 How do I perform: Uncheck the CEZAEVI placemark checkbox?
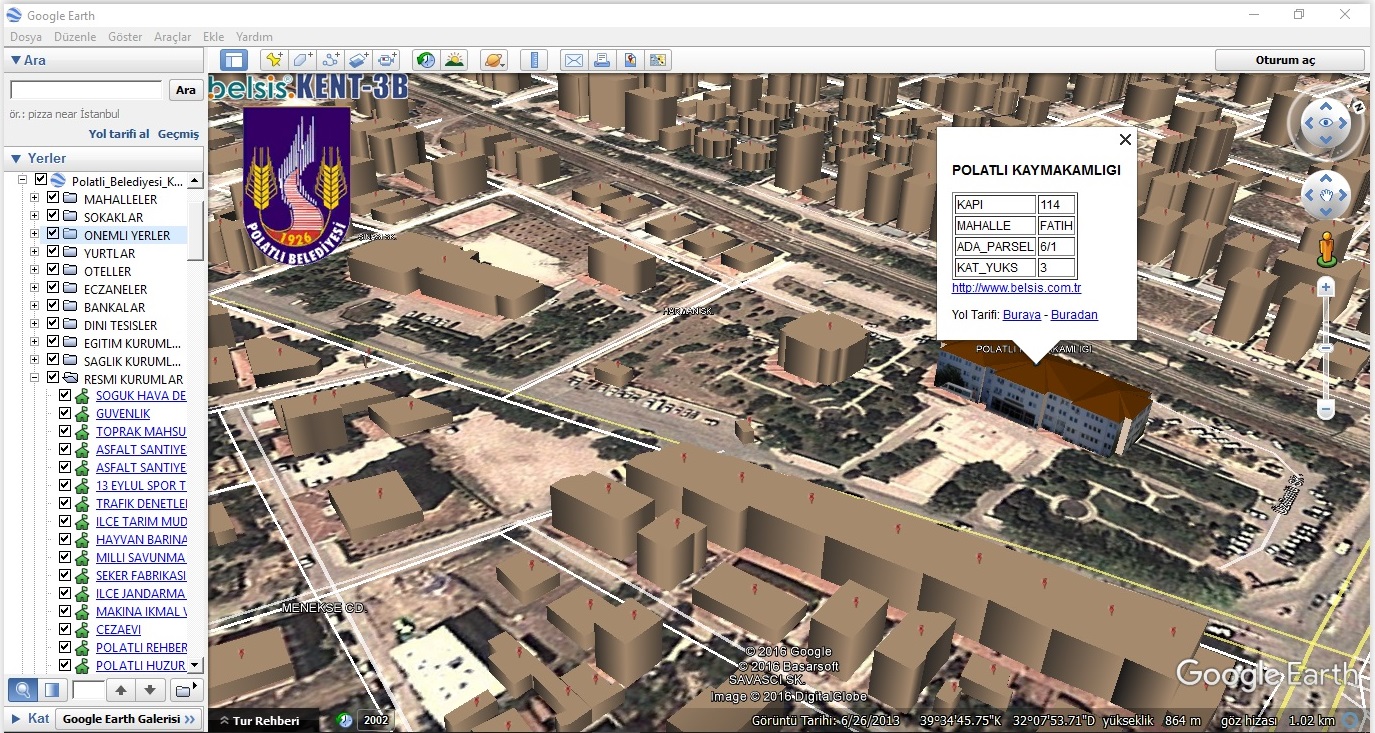65,629
